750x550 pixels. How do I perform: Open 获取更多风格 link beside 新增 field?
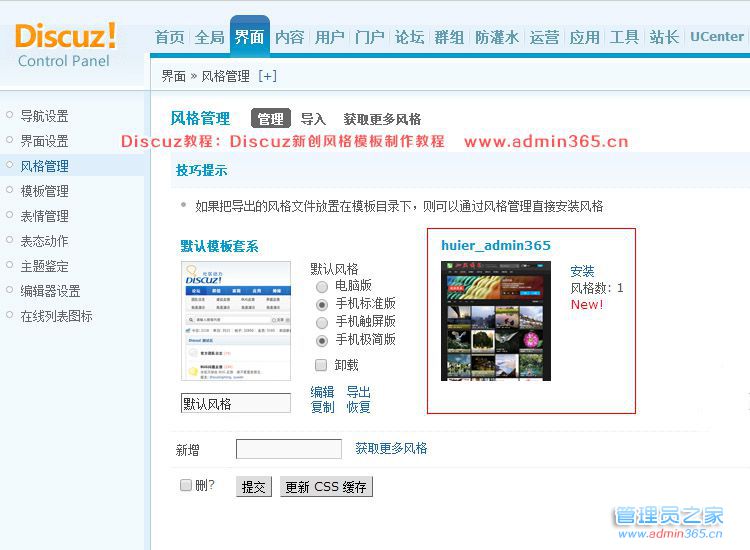coord(391,448)
